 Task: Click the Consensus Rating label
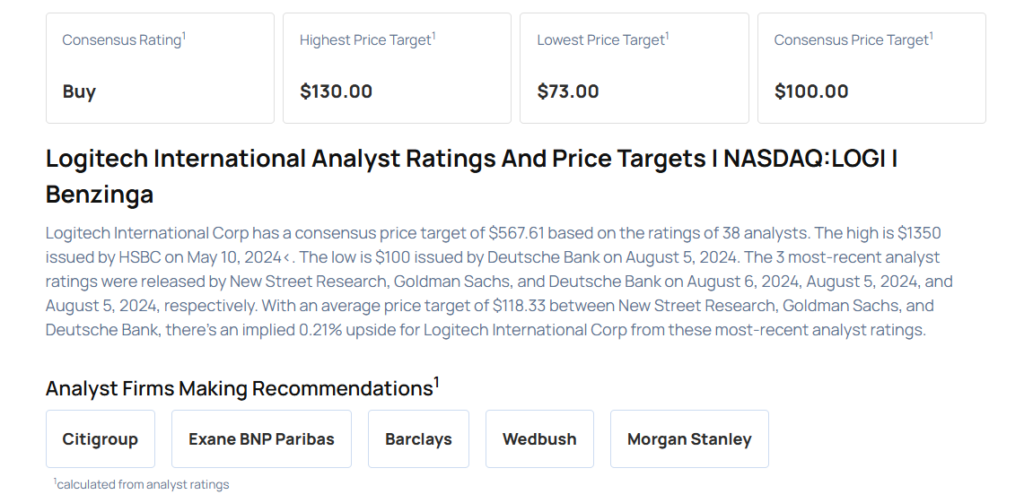[122, 40]
